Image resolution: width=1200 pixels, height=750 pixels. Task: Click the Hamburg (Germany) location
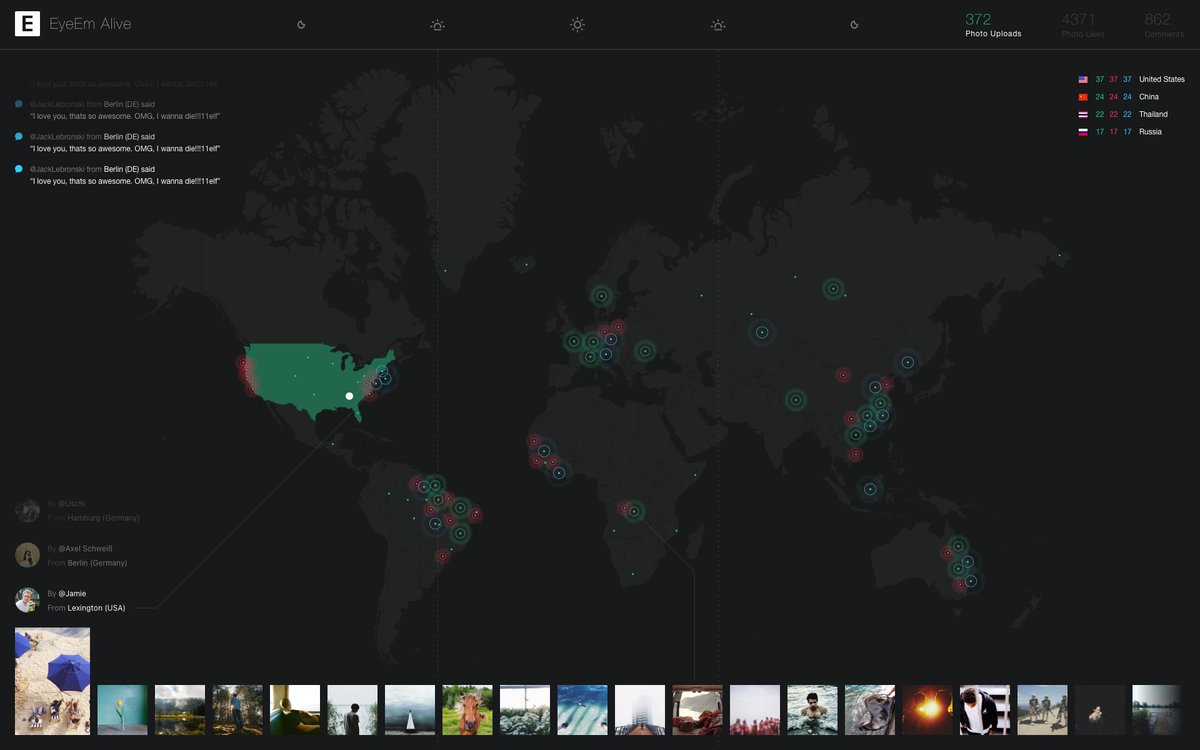tap(104, 518)
